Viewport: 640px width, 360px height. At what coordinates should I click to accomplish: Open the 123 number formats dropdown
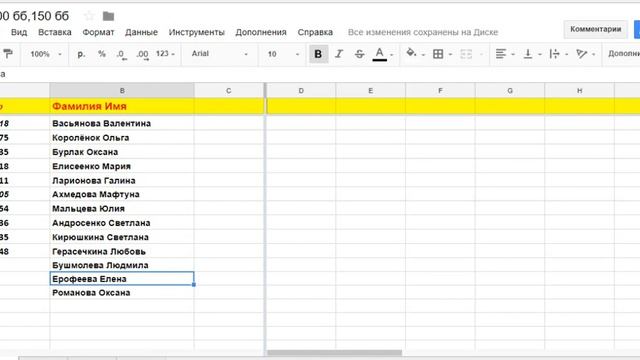pyautogui.click(x=165, y=53)
